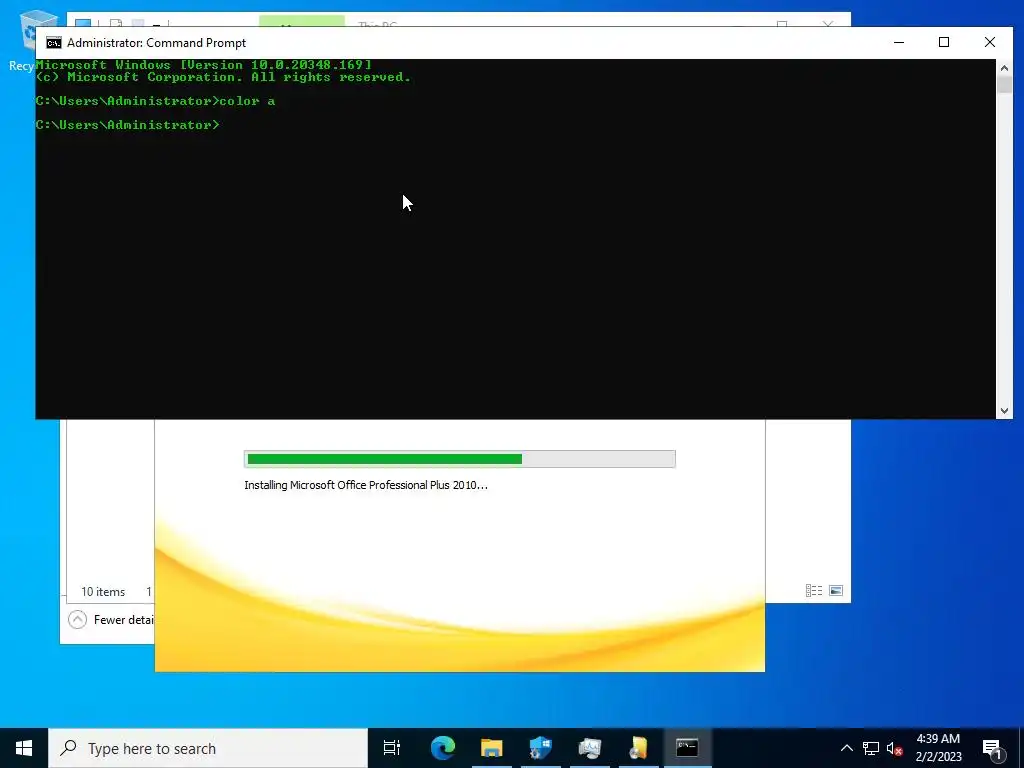The image size is (1024, 768).
Task: Click the Microsoft Windows Version line
Action: tap(203, 65)
